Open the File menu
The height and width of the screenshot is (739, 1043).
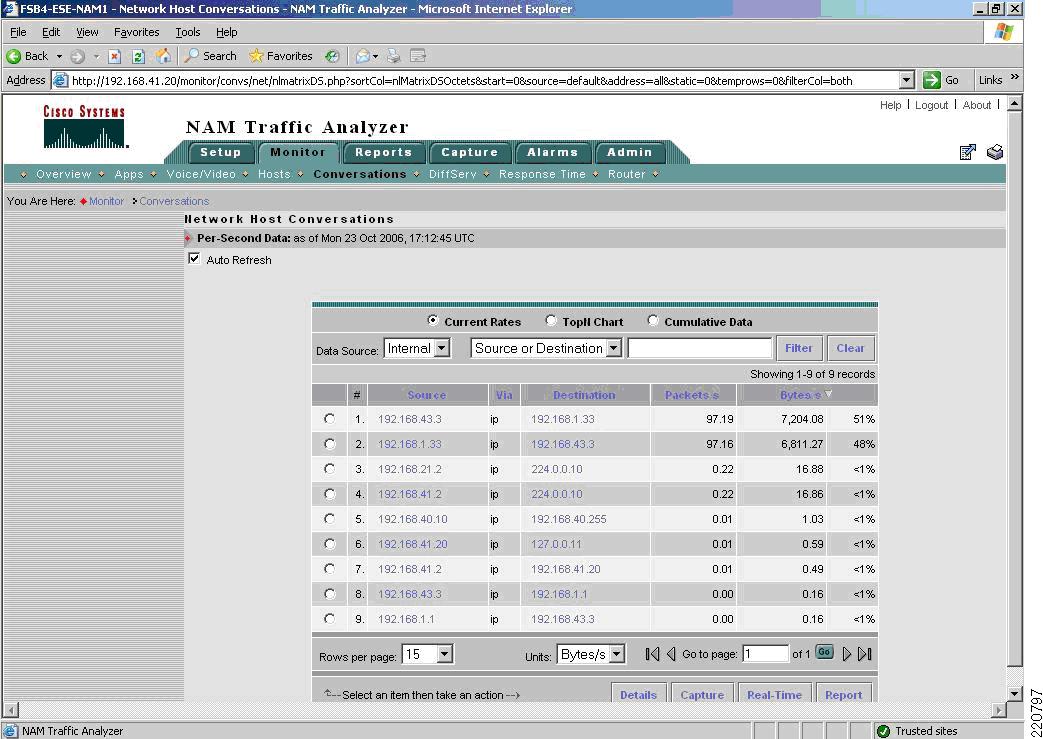18,32
